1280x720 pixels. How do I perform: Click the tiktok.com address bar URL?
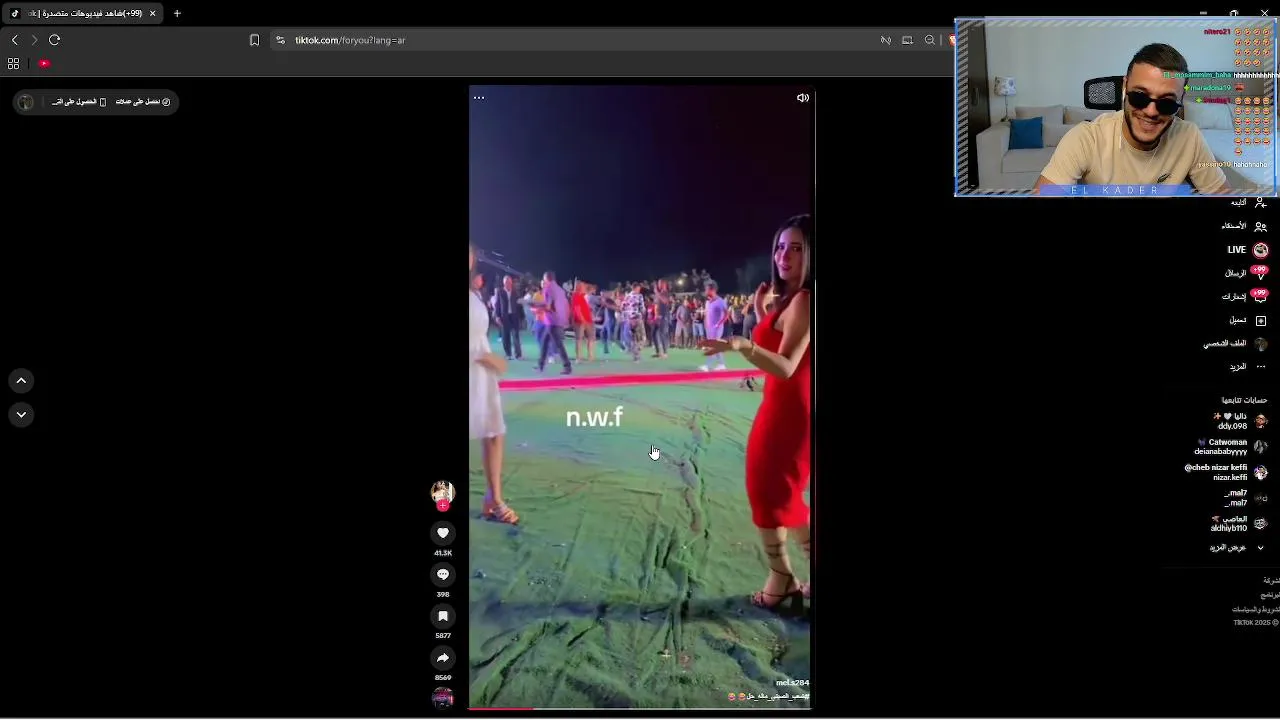[x=350, y=40]
